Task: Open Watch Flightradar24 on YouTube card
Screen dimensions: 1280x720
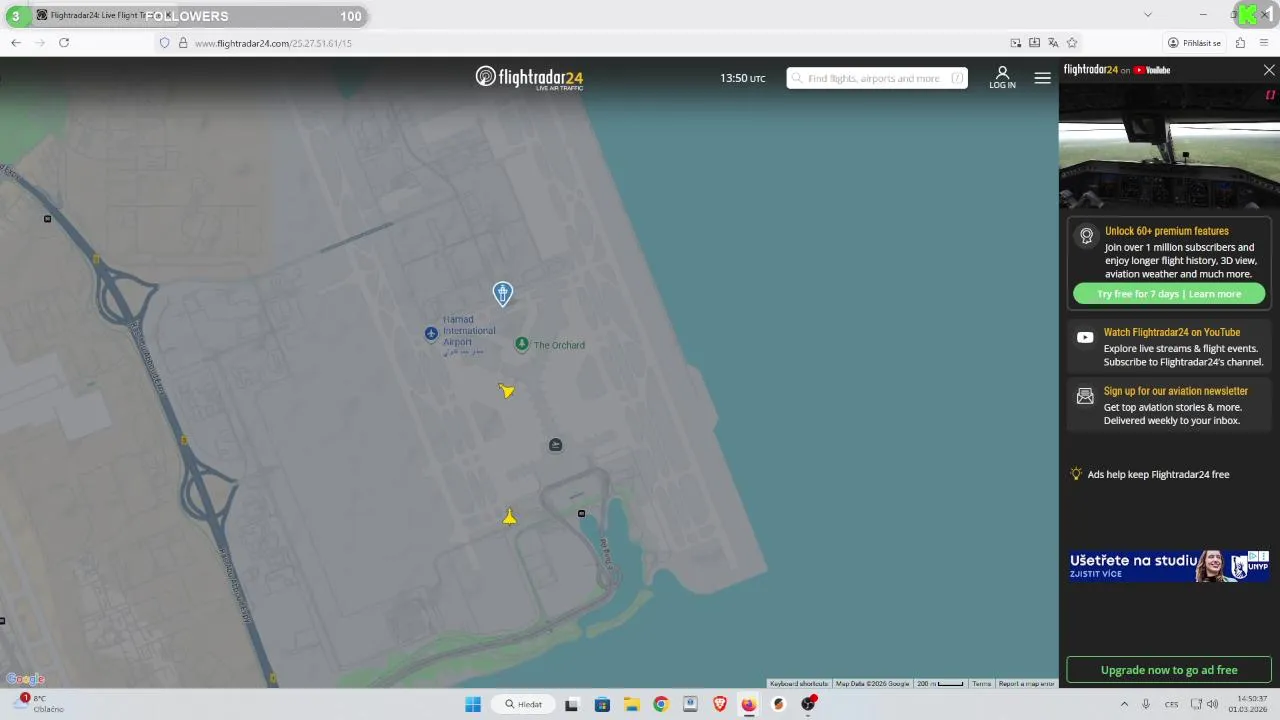Action: click(1169, 347)
